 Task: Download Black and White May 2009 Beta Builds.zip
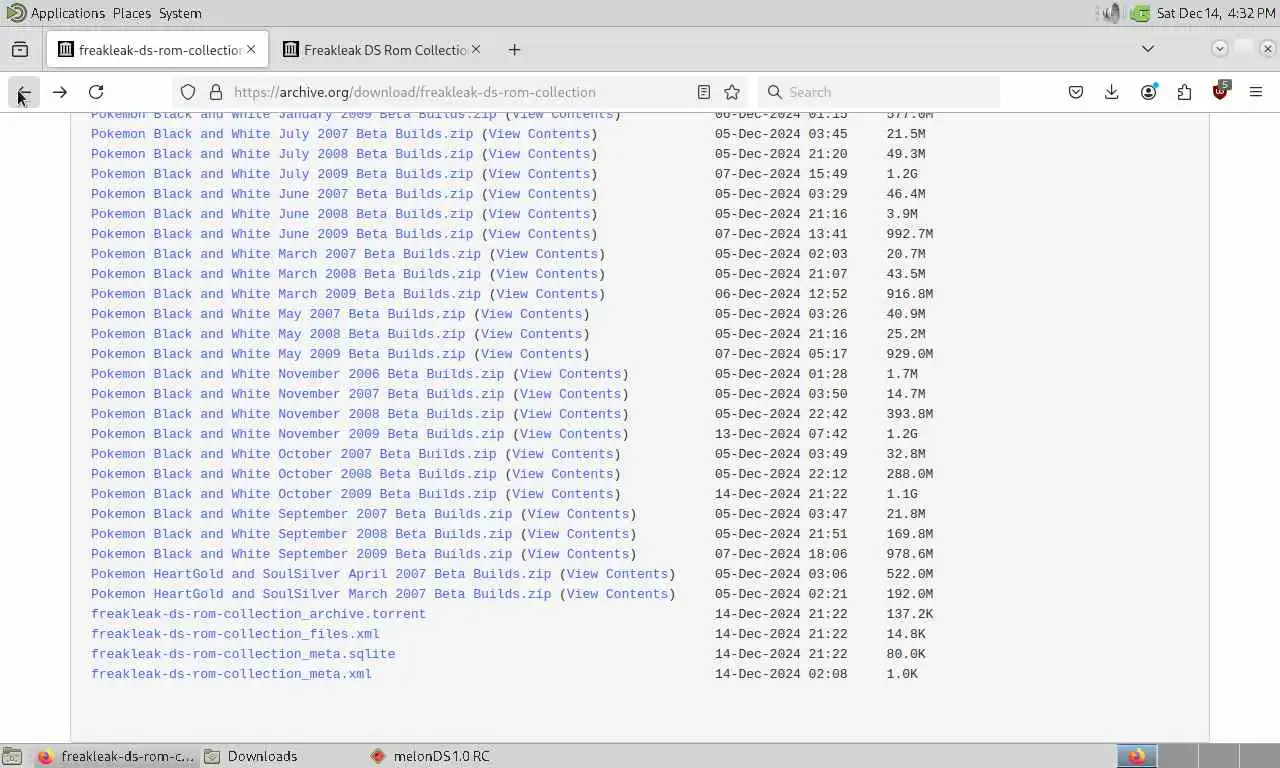point(278,354)
